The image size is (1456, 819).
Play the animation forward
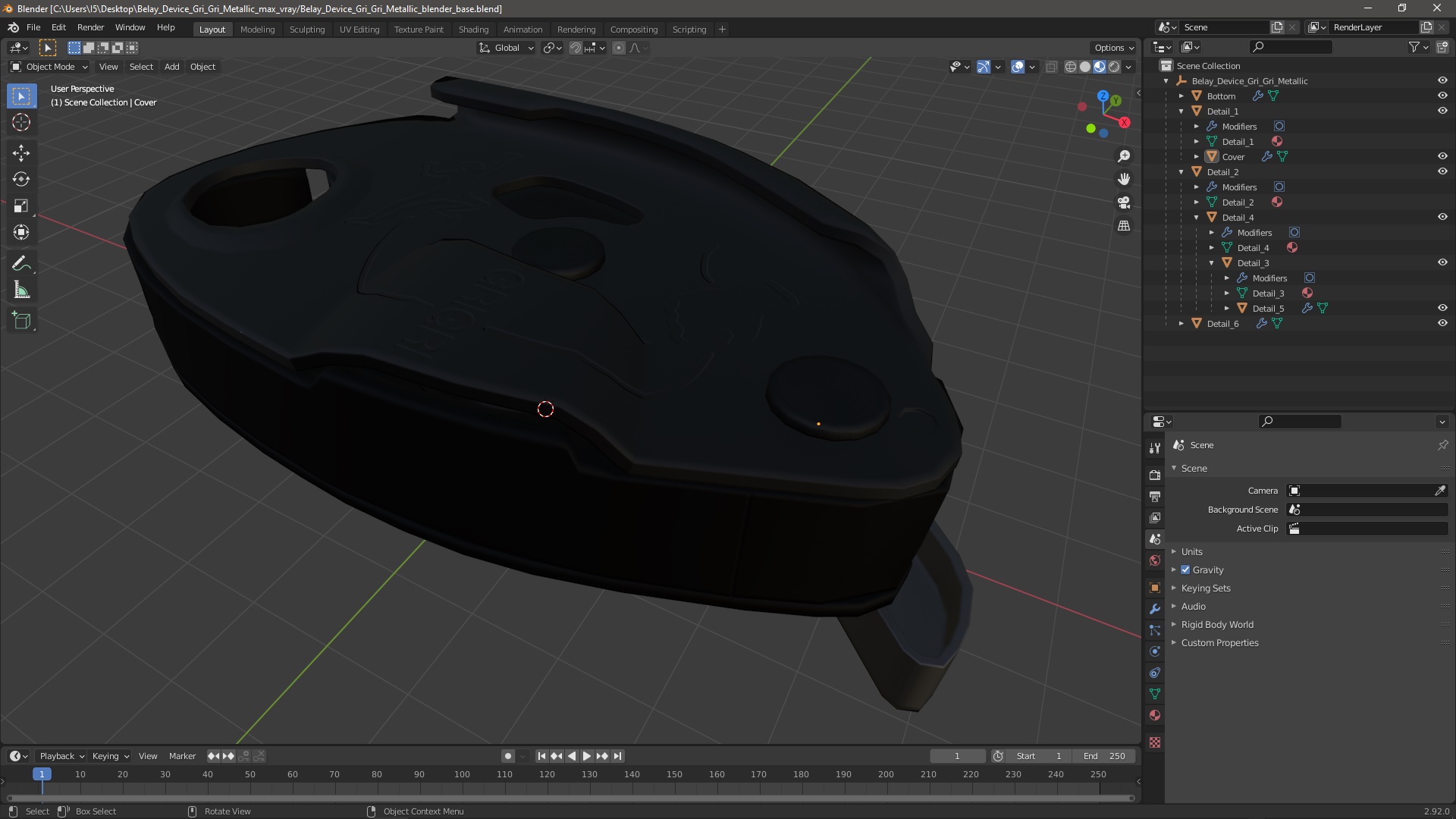(587, 756)
